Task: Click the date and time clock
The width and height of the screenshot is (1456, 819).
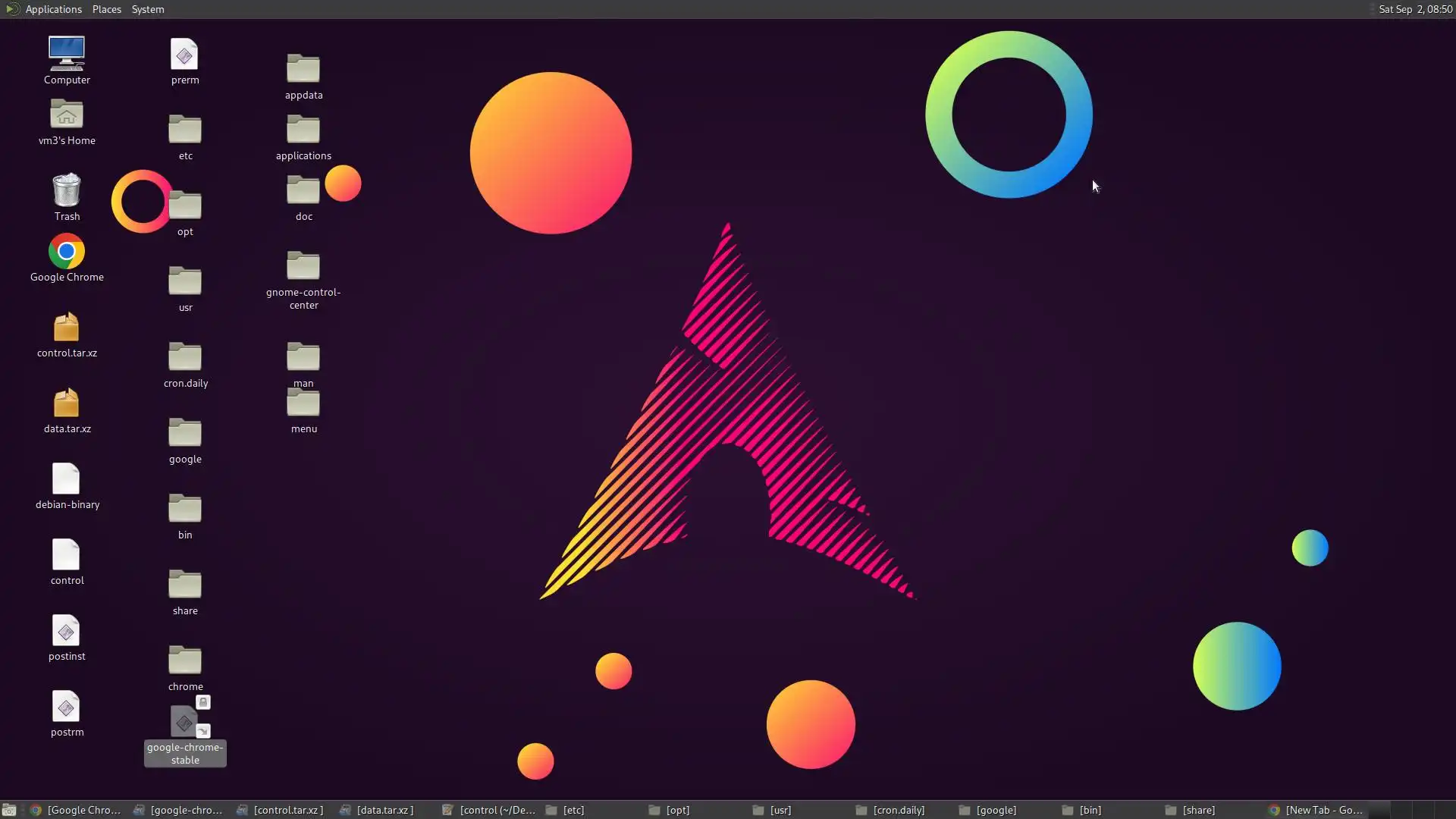Action: 1415,9
